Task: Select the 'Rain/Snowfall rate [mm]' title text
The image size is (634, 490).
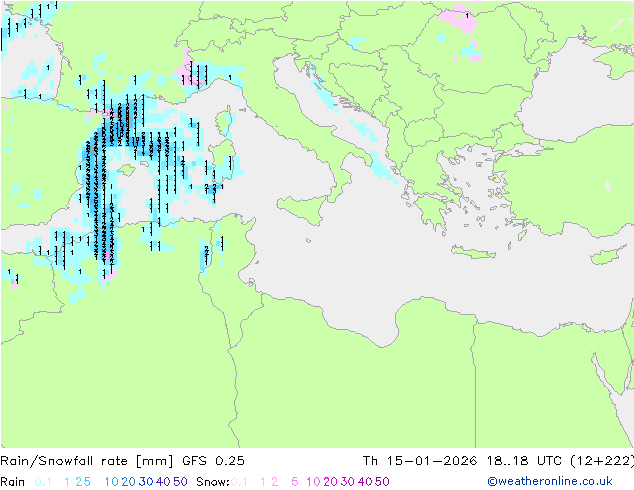Action: (x=87, y=461)
